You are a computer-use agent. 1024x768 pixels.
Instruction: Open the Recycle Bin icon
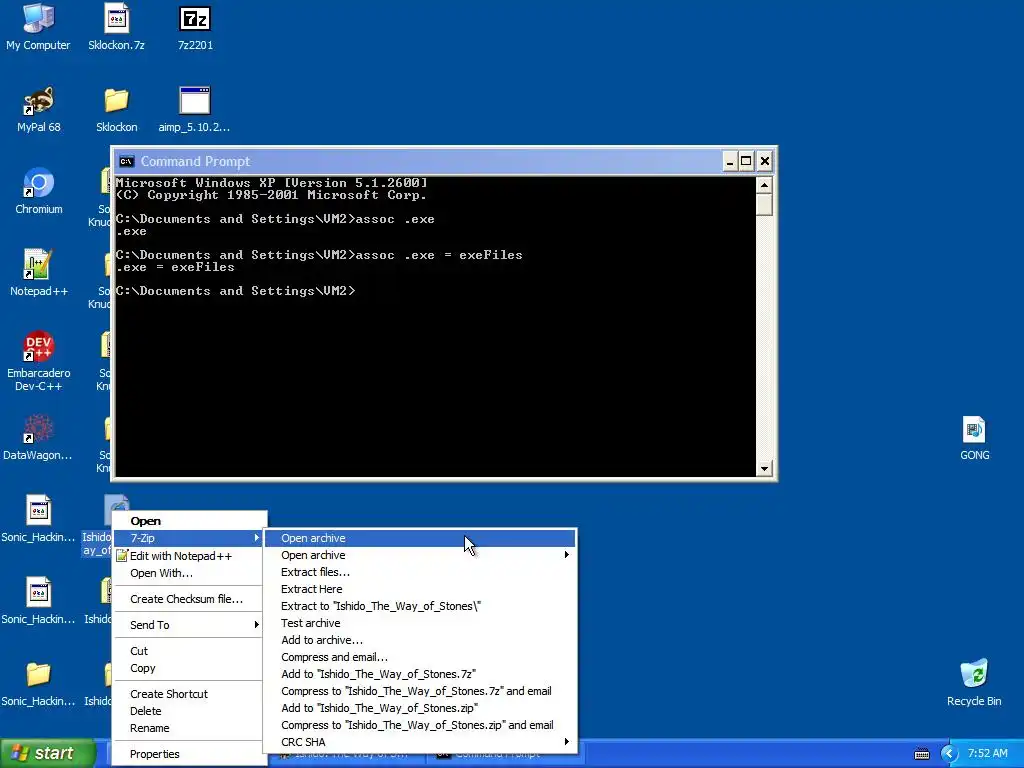click(x=974, y=683)
